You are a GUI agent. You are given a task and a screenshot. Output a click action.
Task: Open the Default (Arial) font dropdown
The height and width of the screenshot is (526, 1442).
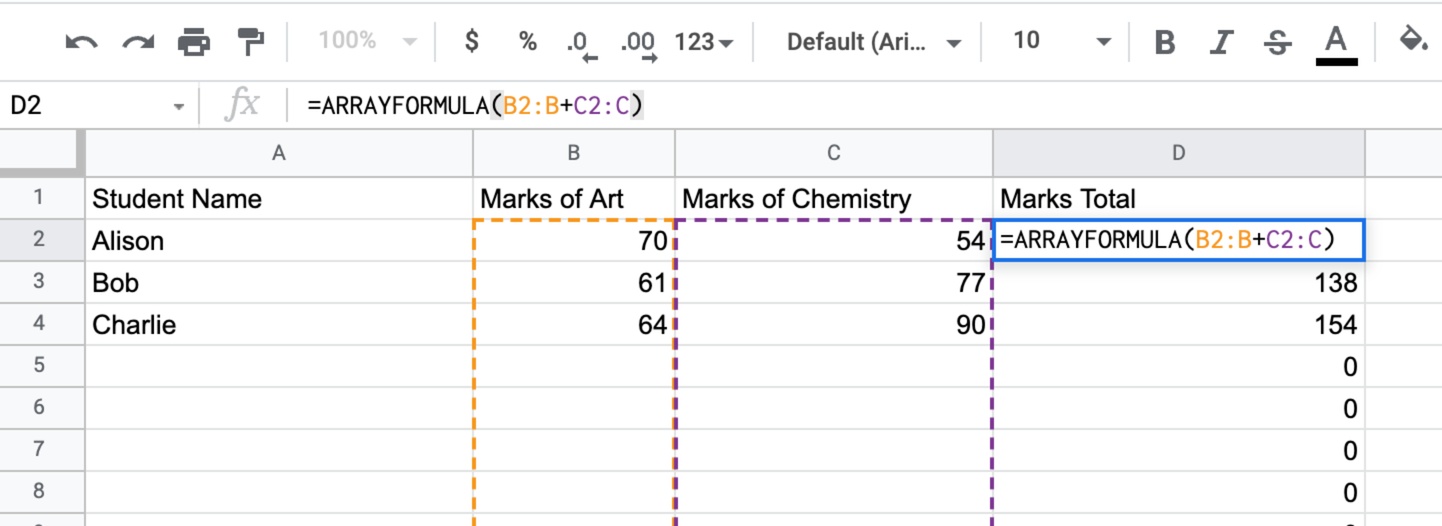(874, 42)
